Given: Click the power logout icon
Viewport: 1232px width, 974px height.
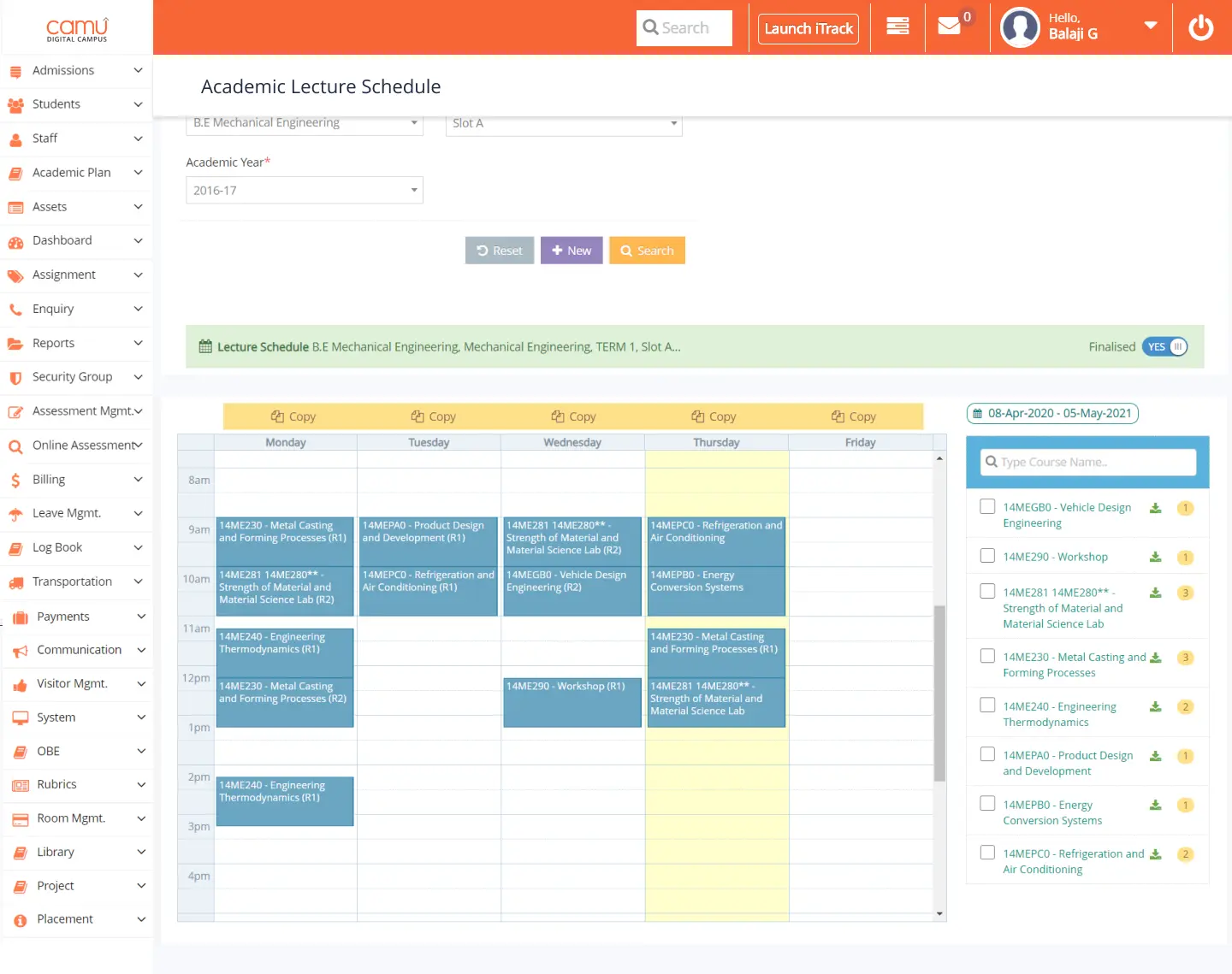Looking at the screenshot, I should click(1201, 27).
